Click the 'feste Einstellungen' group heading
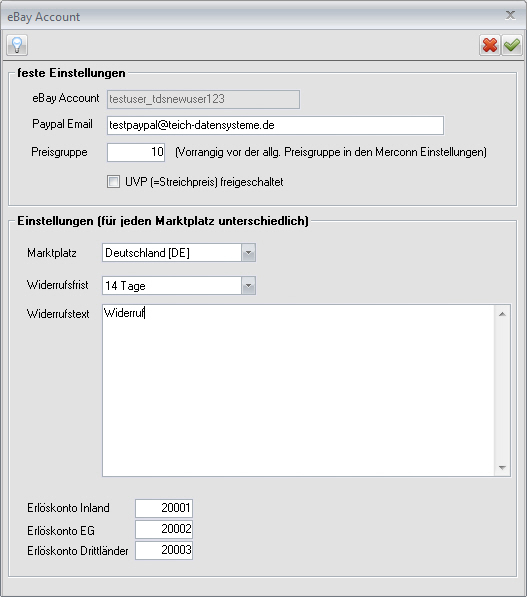The width and height of the screenshot is (527, 597). tap(71, 73)
